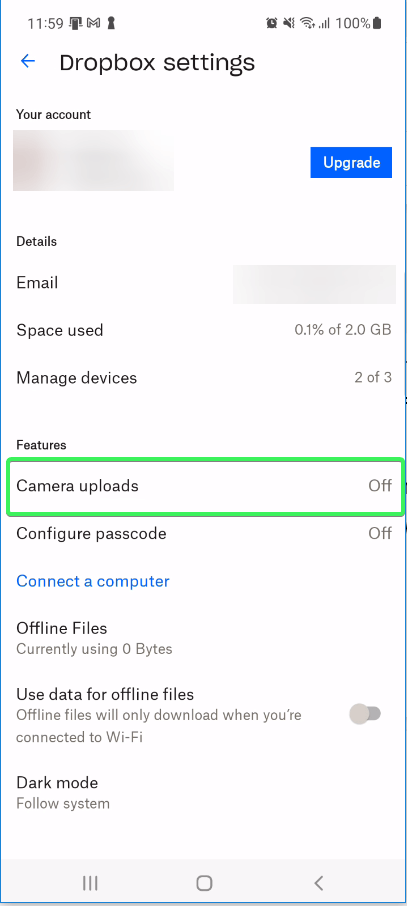The image size is (407, 906).
Task: Open Configure passcode setting
Action: pyautogui.click(x=204, y=533)
